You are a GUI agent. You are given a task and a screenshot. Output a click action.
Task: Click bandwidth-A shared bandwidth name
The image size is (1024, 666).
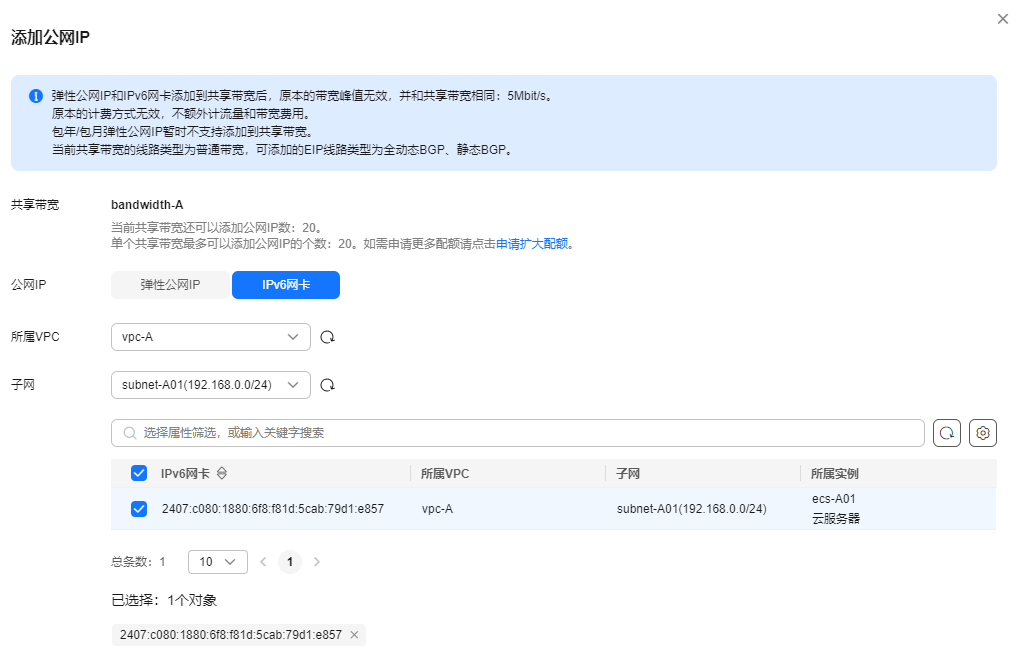coord(147,204)
